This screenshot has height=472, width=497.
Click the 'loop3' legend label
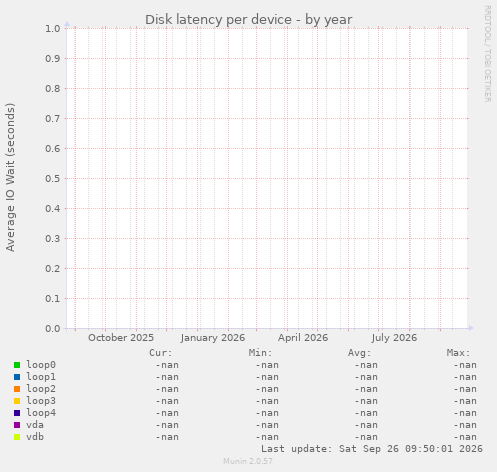41,401
